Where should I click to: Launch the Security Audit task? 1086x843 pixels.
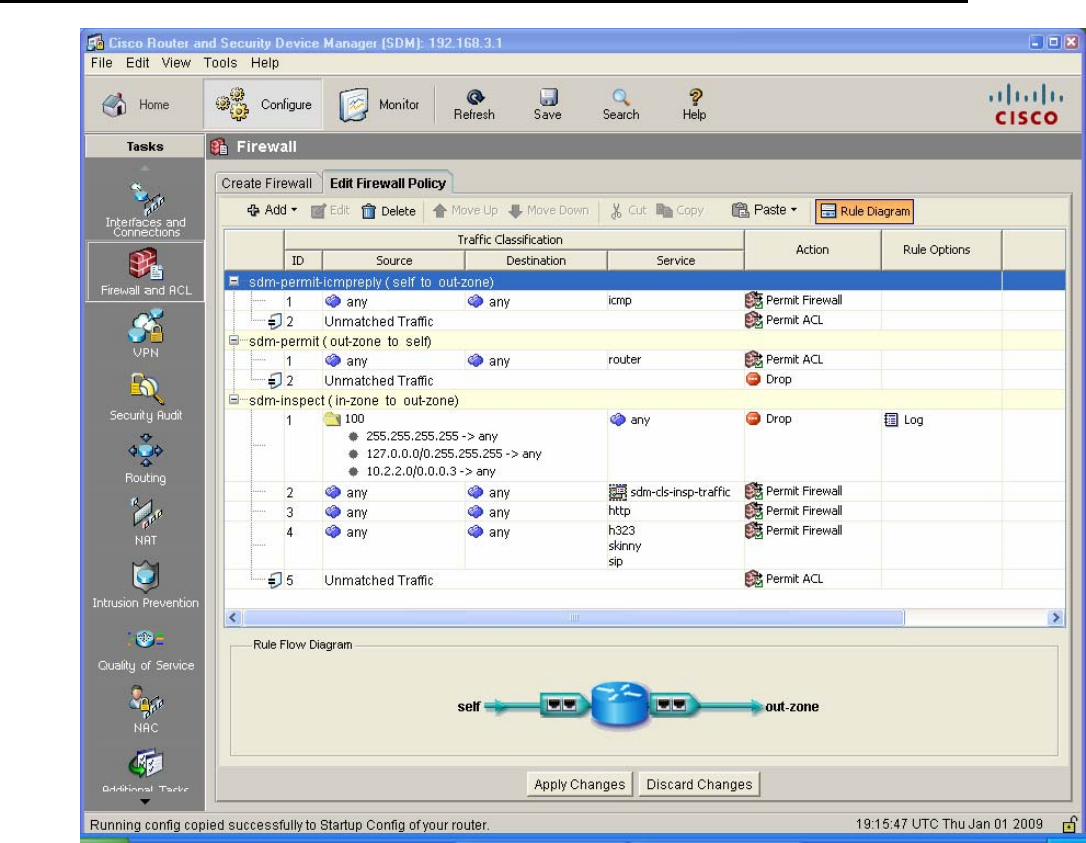pyautogui.click(x=145, y=397)
